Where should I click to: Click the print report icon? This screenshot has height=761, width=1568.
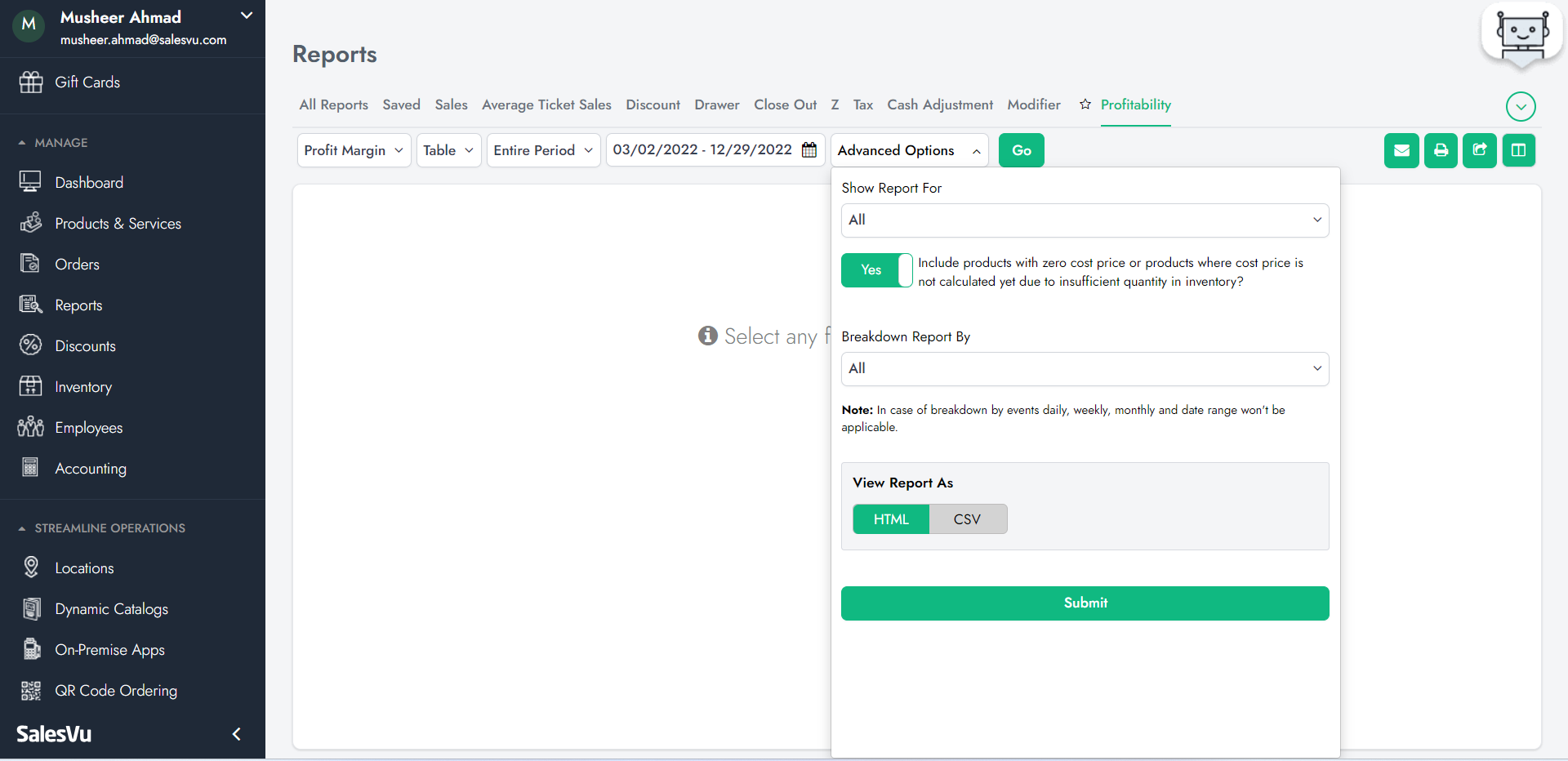[x=1441, y=150]
